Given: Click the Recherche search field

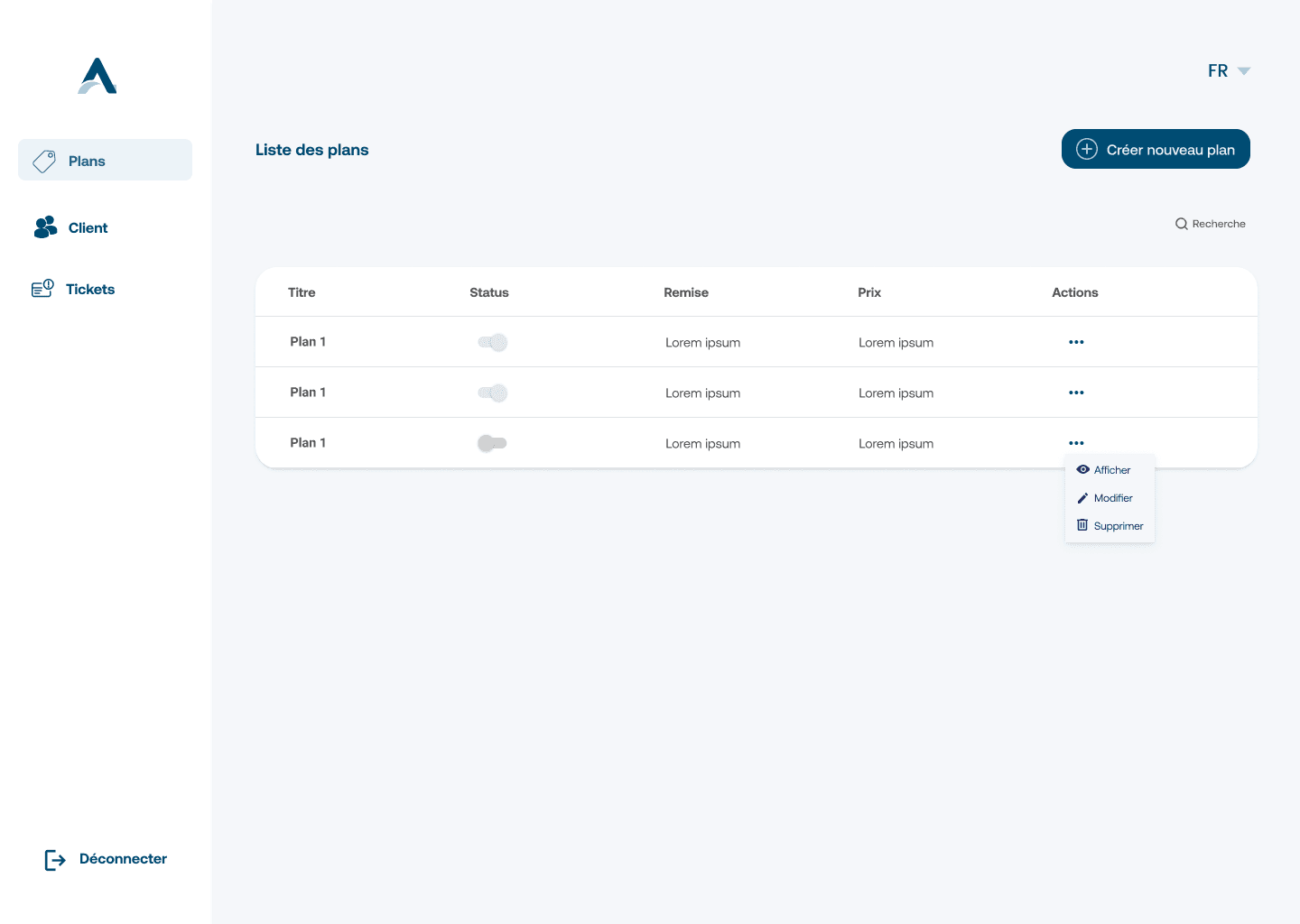Looking at the screenshot, I should pyautogui.click(x=1210, y=224).
